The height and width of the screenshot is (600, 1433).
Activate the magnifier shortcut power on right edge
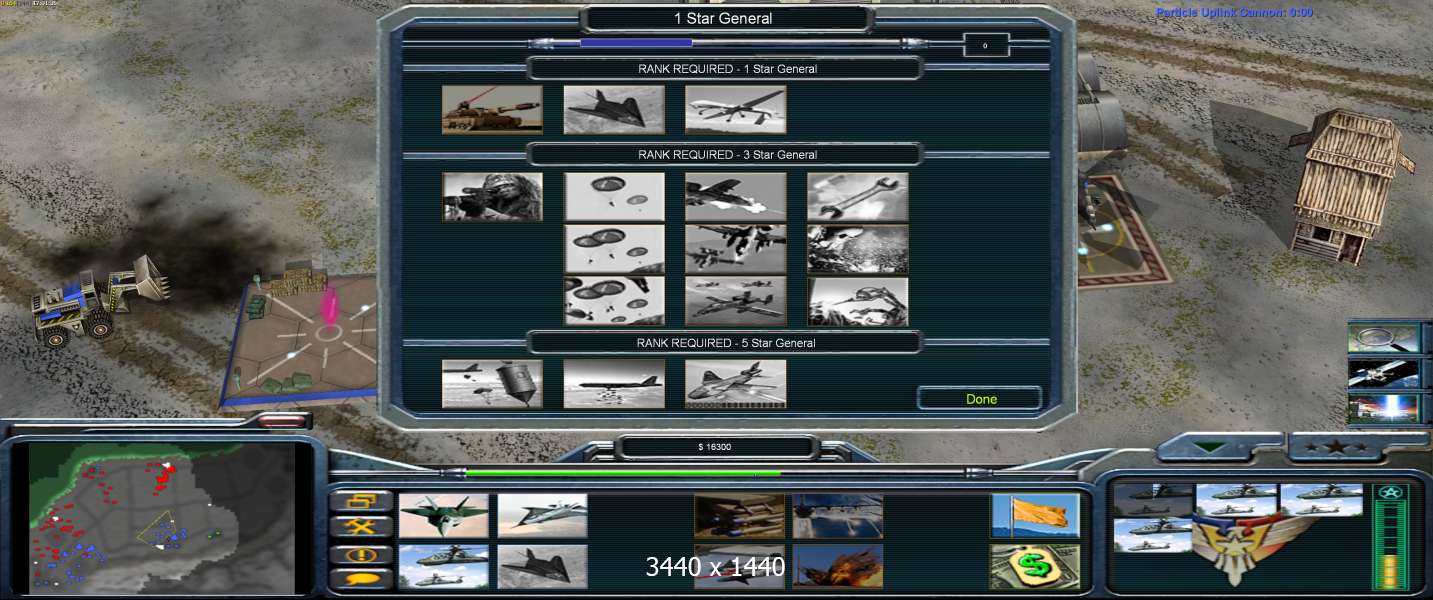tap(1384, 338)
